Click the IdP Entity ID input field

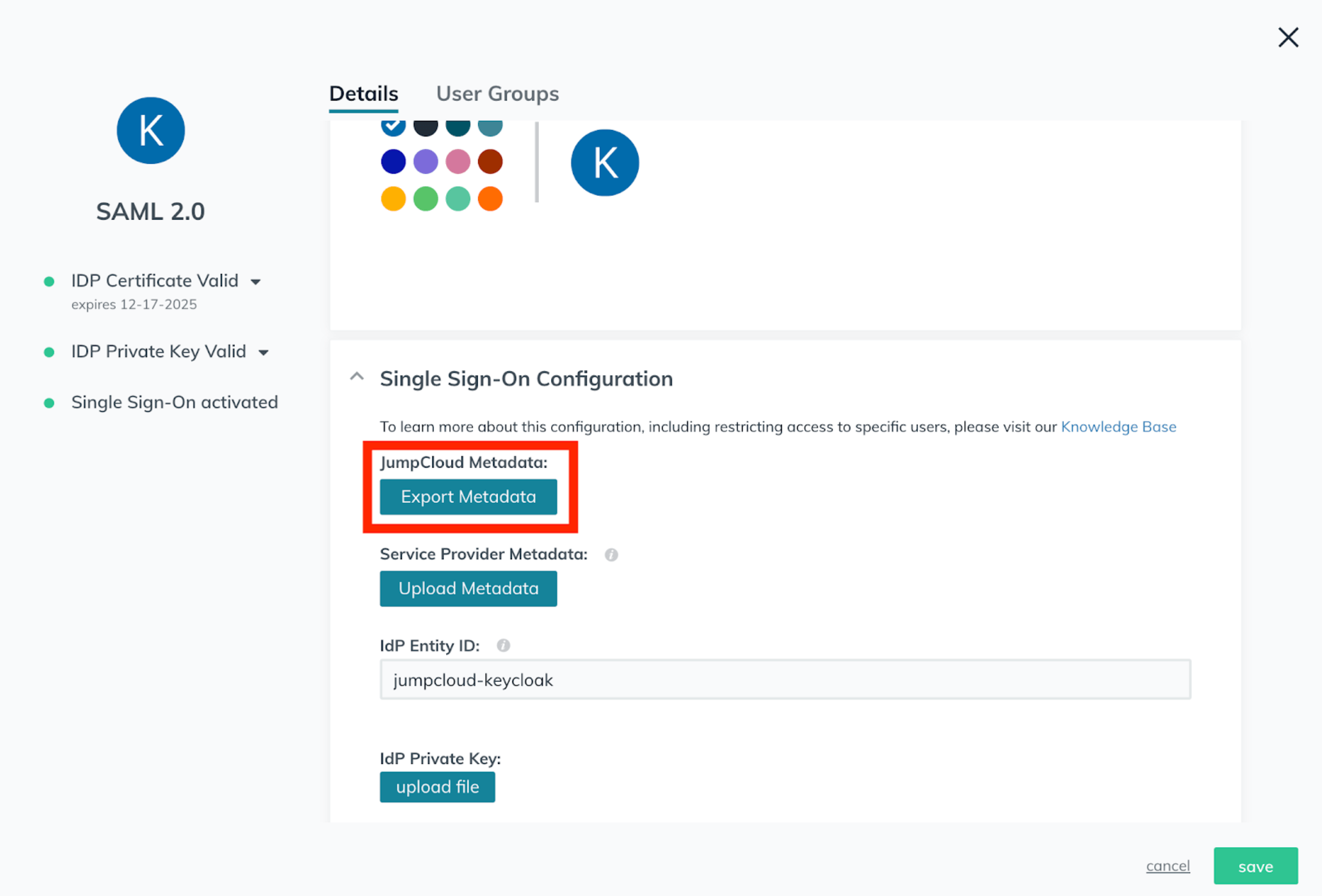785,679
